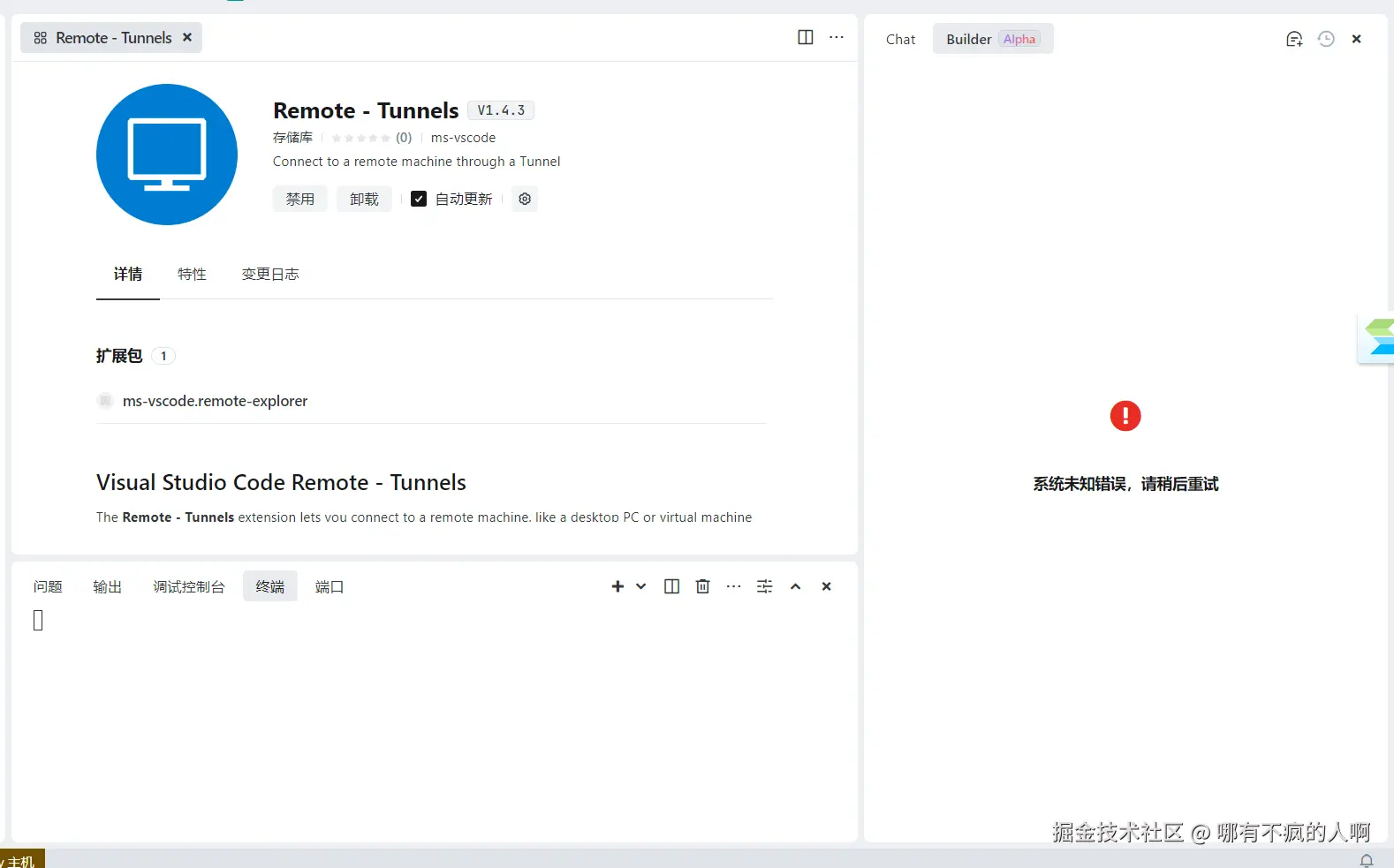Open chat history clock icon
The height and width of the screenshot is (868, 1394).
(x=1325, y=39)
